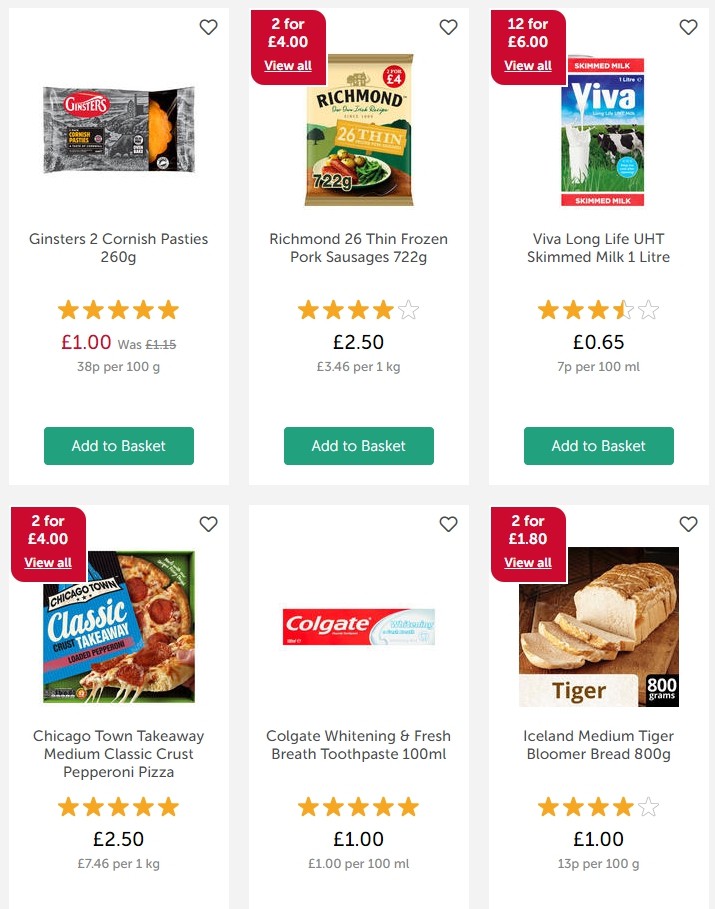Click the heart icon above Colgate toothpaste

coord(448,524)
